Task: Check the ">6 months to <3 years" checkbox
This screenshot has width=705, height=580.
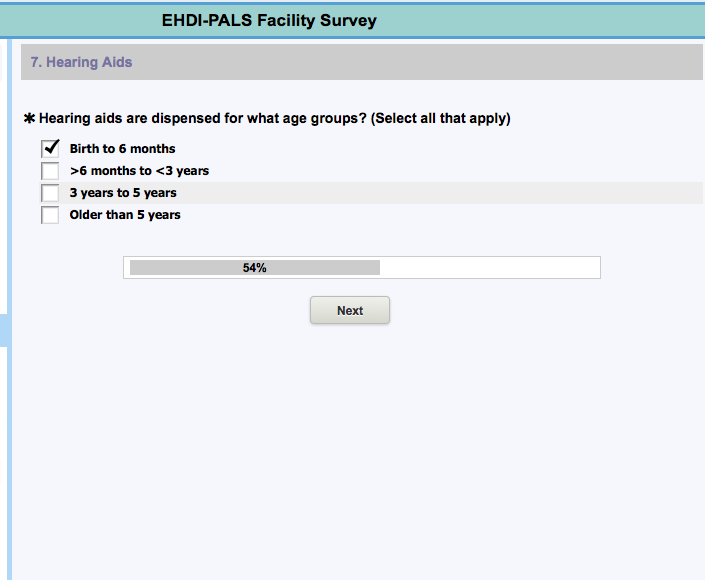Action: coord(50,171)
